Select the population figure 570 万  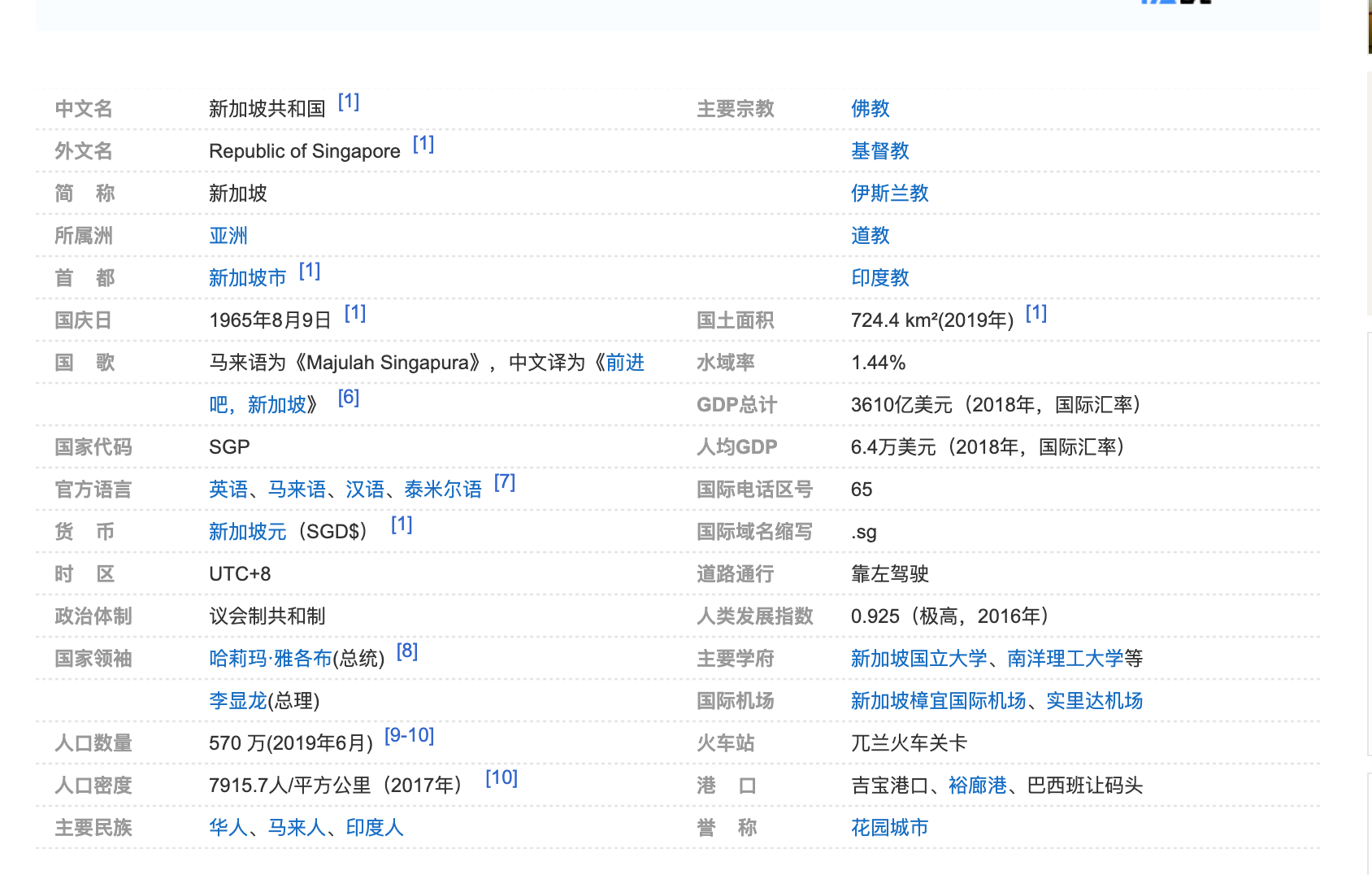coord(237,743)
